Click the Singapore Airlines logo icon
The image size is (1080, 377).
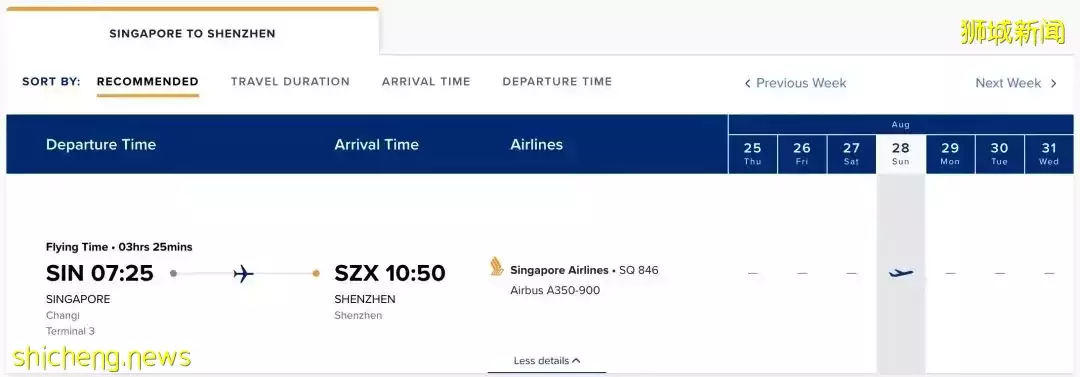click(497, 267)
